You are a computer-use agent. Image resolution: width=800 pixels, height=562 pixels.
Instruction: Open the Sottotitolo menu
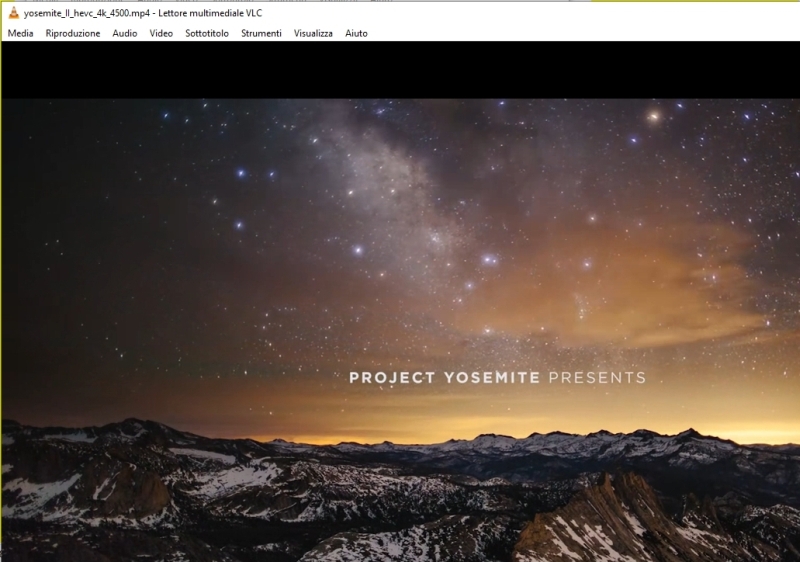(x=207, y=33)
